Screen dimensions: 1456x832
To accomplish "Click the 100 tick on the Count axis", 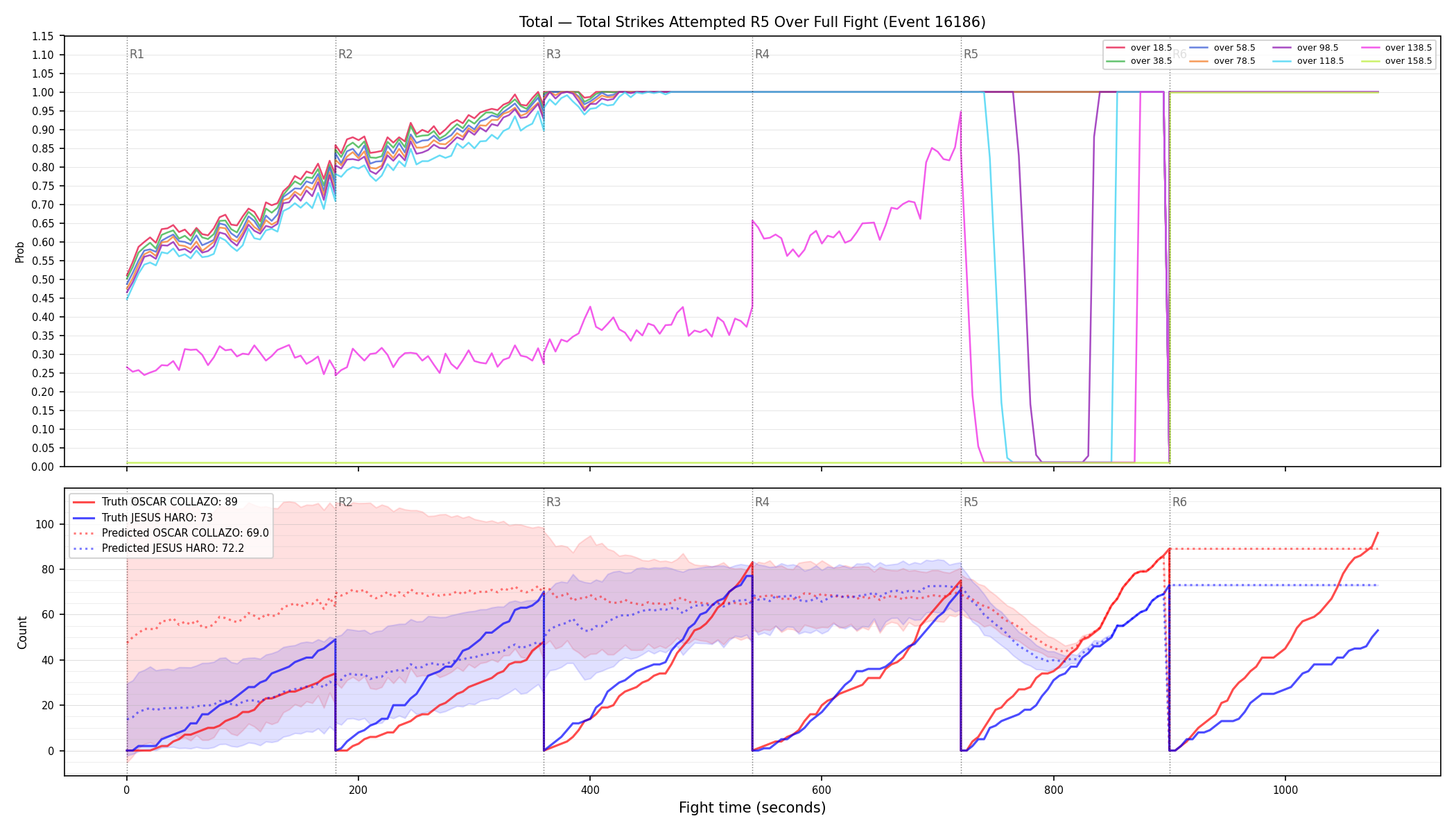I will pyautogui.click(x=45, y=524).
